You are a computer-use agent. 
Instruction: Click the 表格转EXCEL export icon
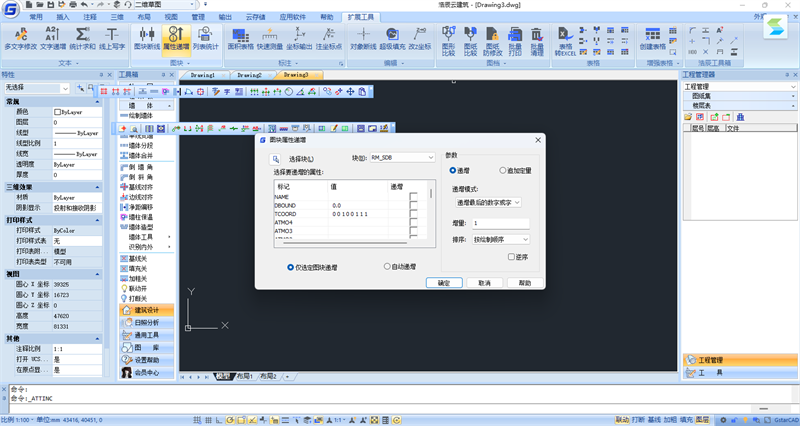pos(565,35)
